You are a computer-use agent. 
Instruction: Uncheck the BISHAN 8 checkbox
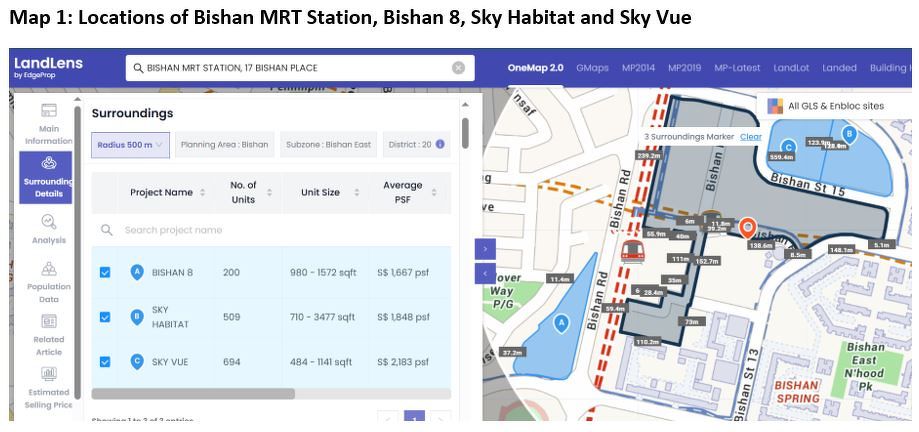[x=105, y=273]
